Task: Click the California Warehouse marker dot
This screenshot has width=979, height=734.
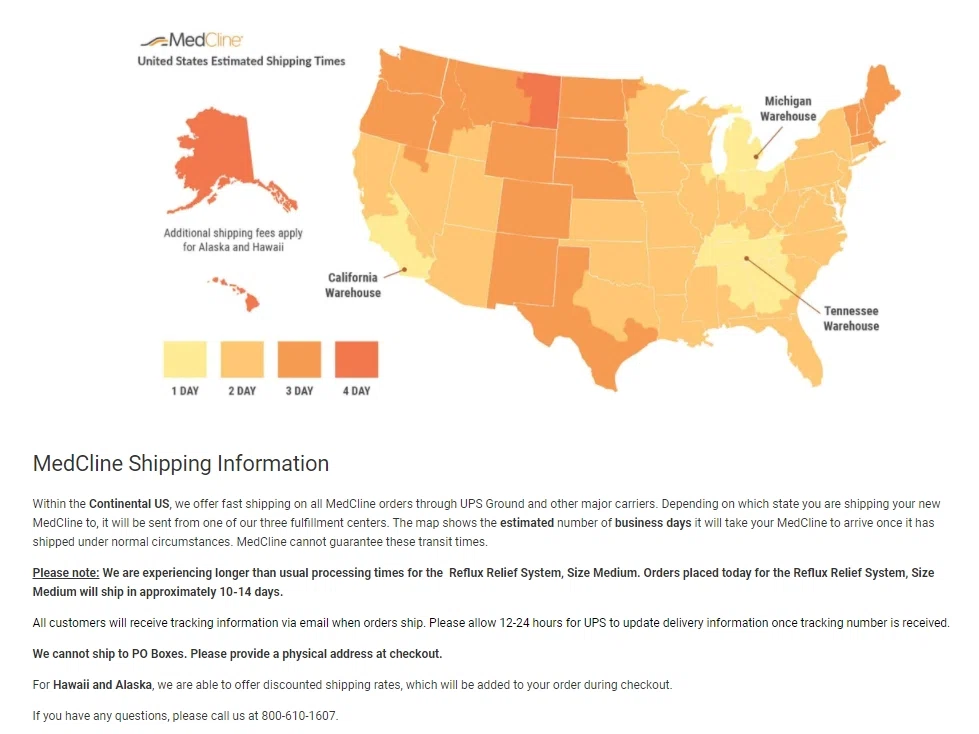Action: point(403,268)
